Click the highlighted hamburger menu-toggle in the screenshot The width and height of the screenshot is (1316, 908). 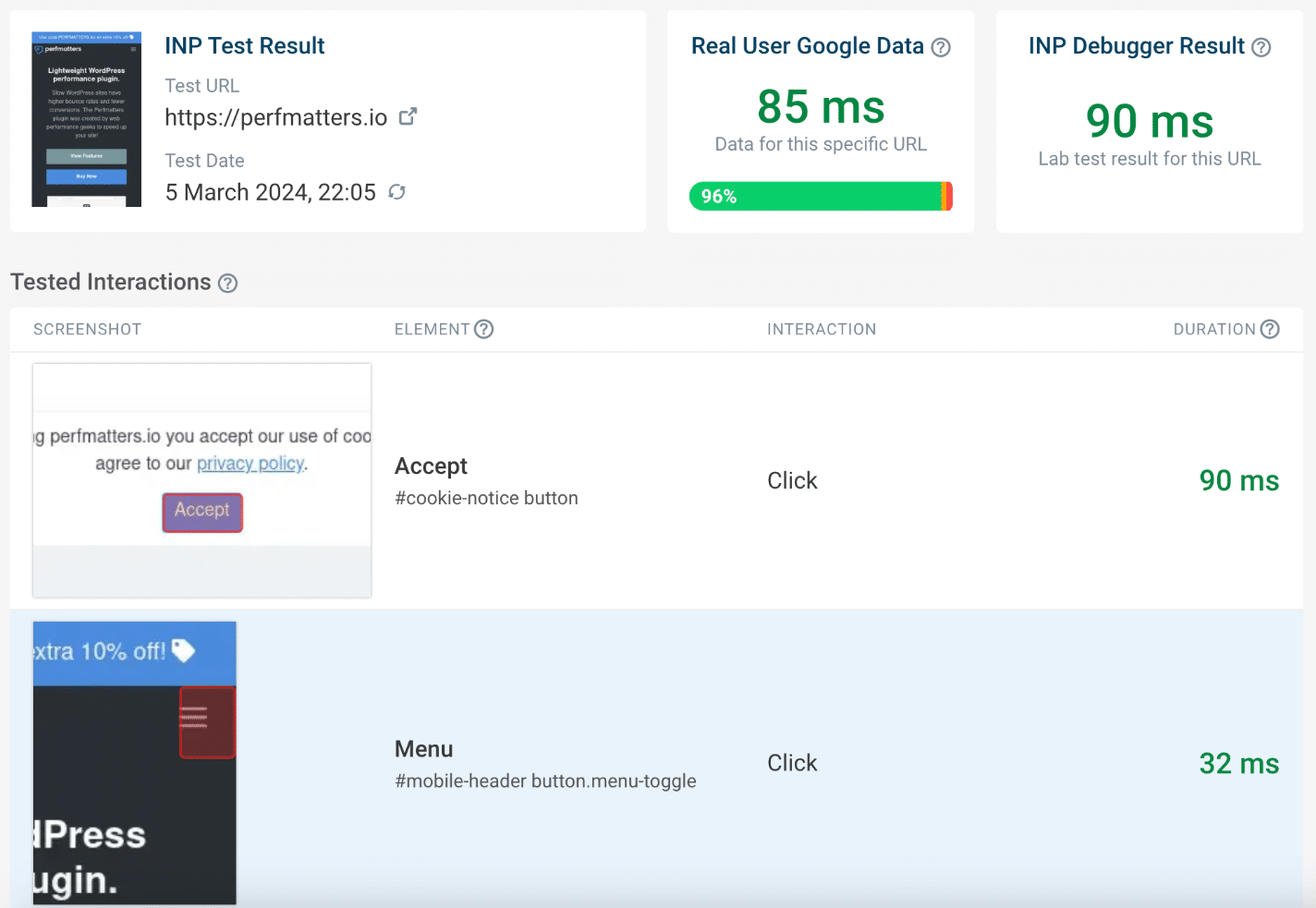point(207,723)
